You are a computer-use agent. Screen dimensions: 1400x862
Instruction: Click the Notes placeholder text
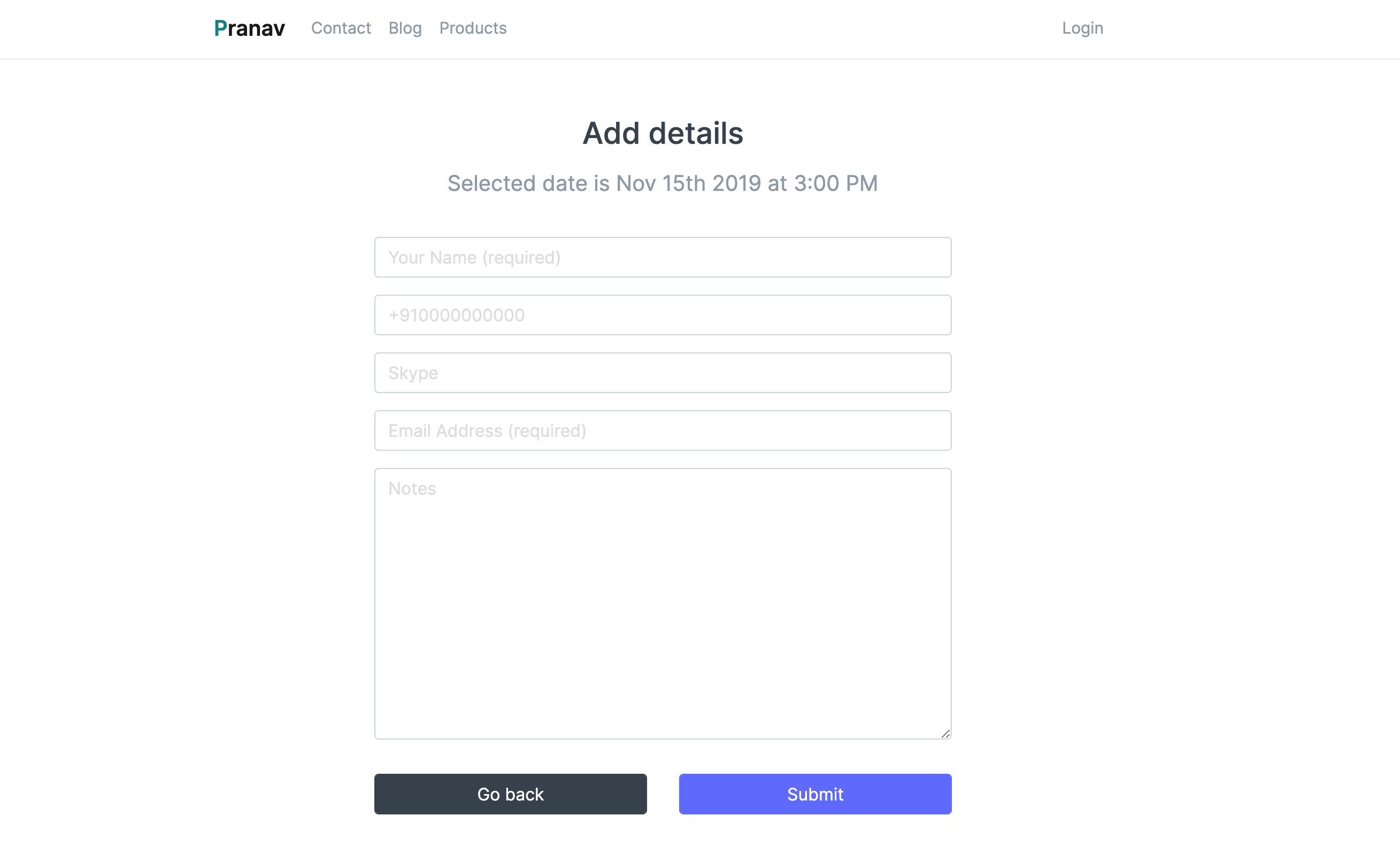pos(412,489)
